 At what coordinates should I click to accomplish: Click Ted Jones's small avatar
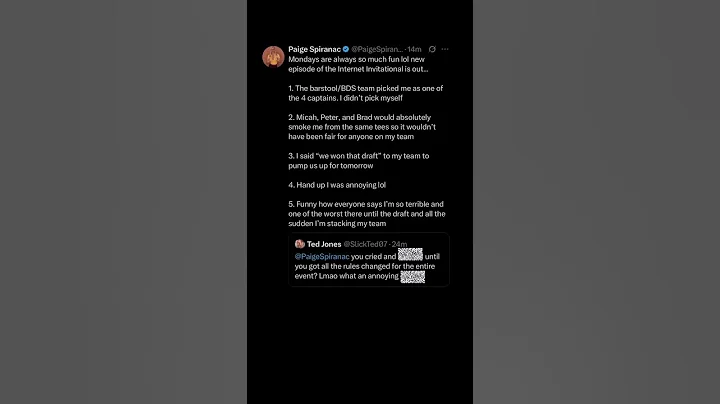click(x=299, y=244)
